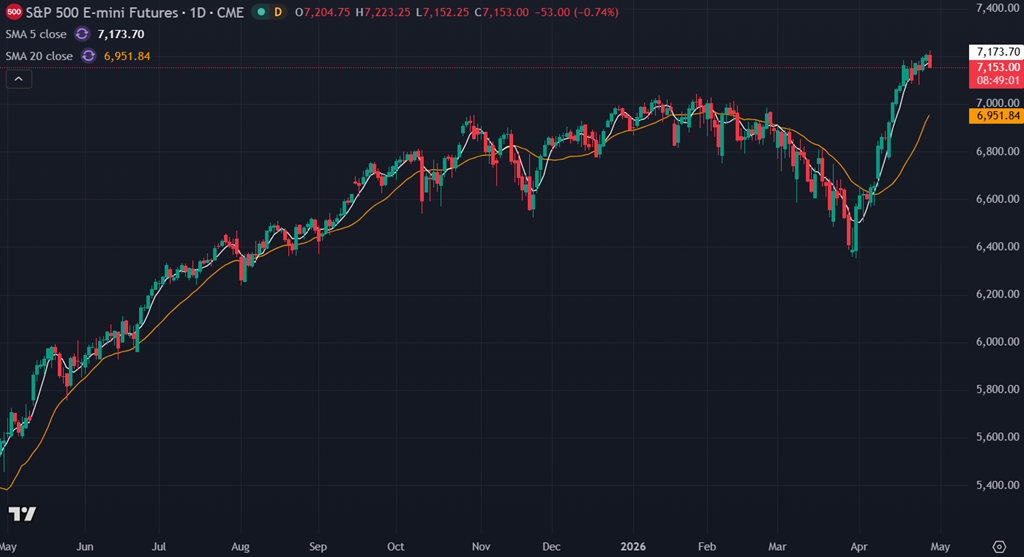Click the refresh icon beside SMA 20
The width and height of the screenshot is (1024, 557).
tap(89, 56)
